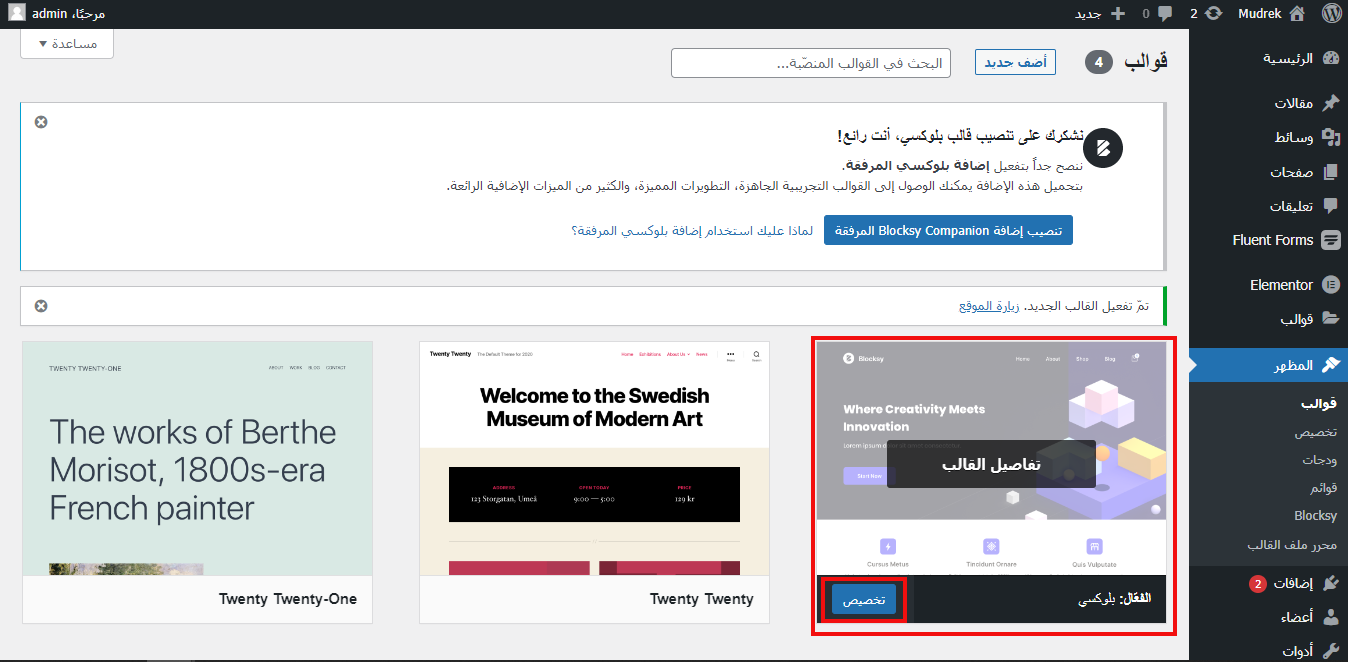Click the comment icon beside تعليقات
The width and height of the screenshot is (1348, 662).
[x=1330, y=206]
